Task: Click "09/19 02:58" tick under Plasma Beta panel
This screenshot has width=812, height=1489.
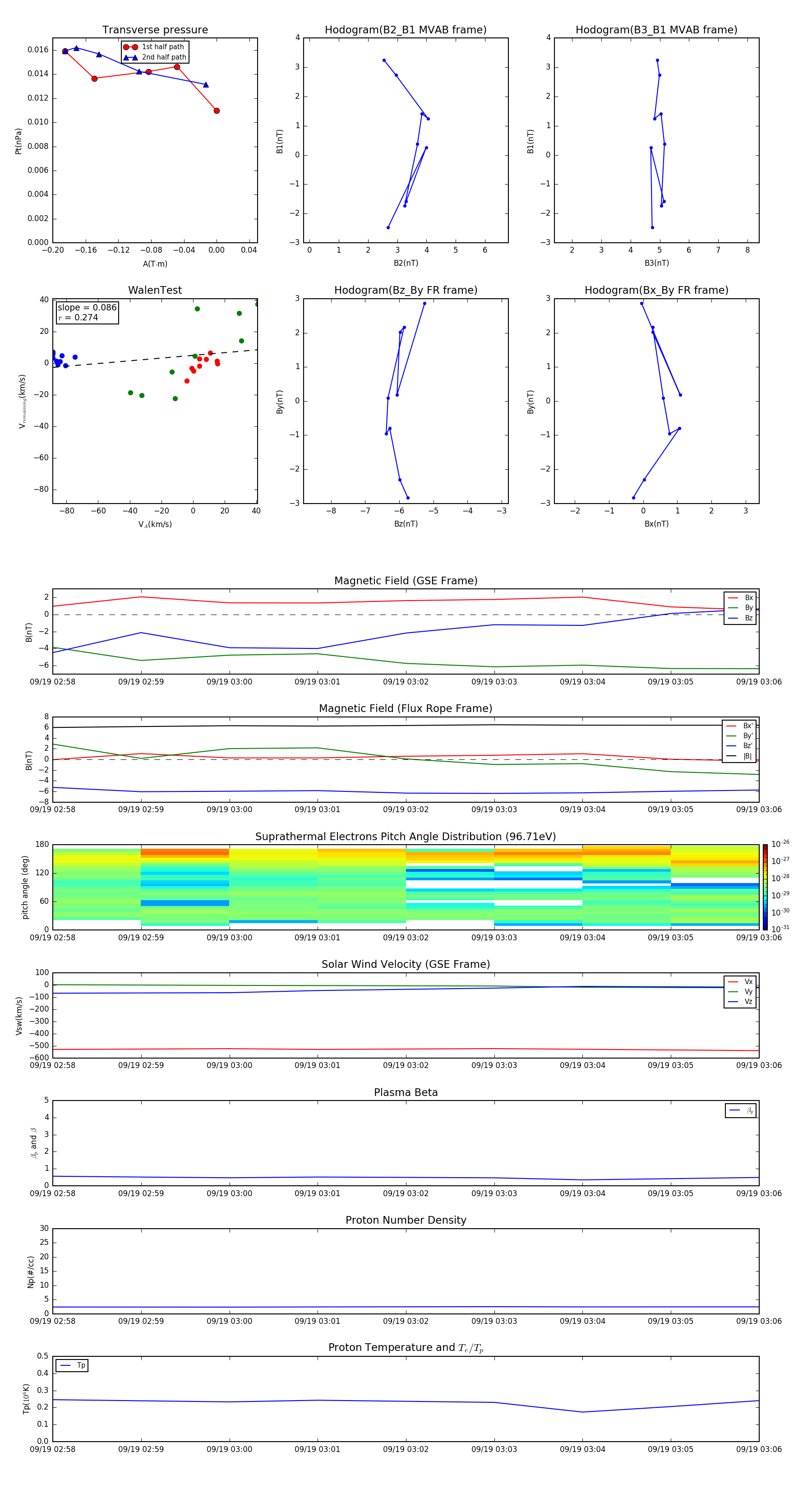Action: 53,1193
